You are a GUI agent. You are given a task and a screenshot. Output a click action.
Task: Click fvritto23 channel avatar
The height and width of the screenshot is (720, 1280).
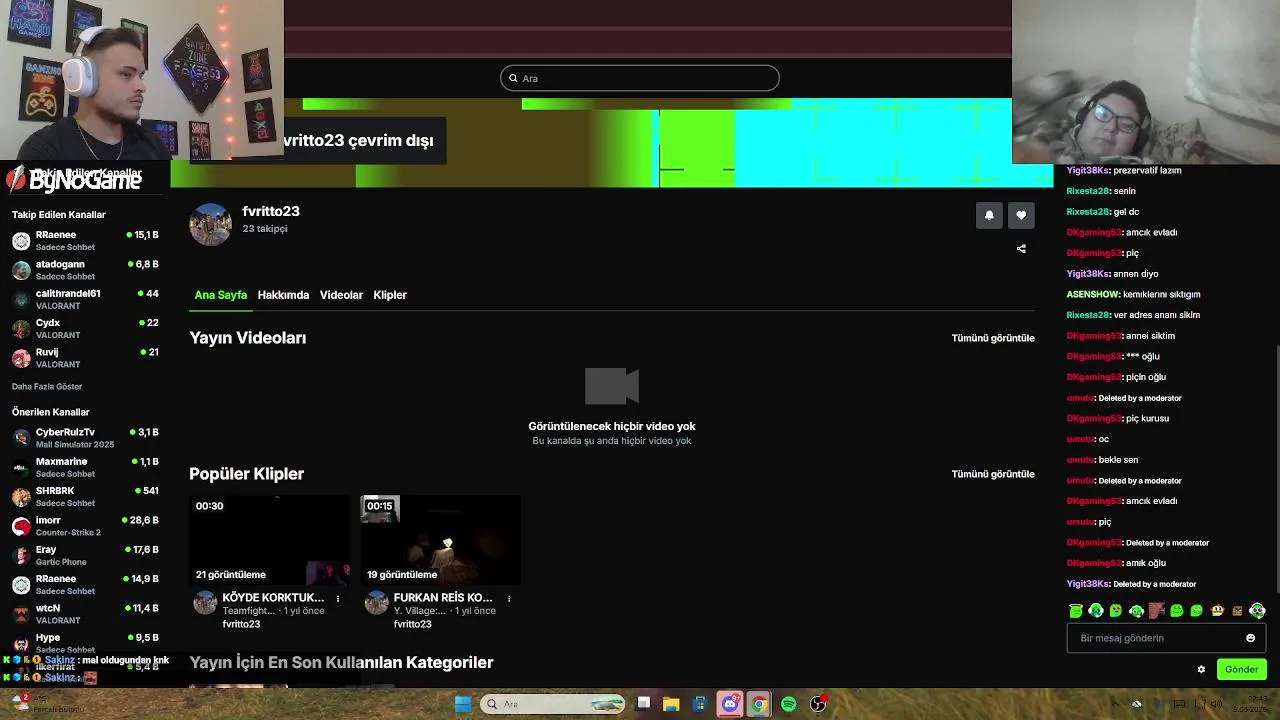pyautogui.click(x=210, y=224)
